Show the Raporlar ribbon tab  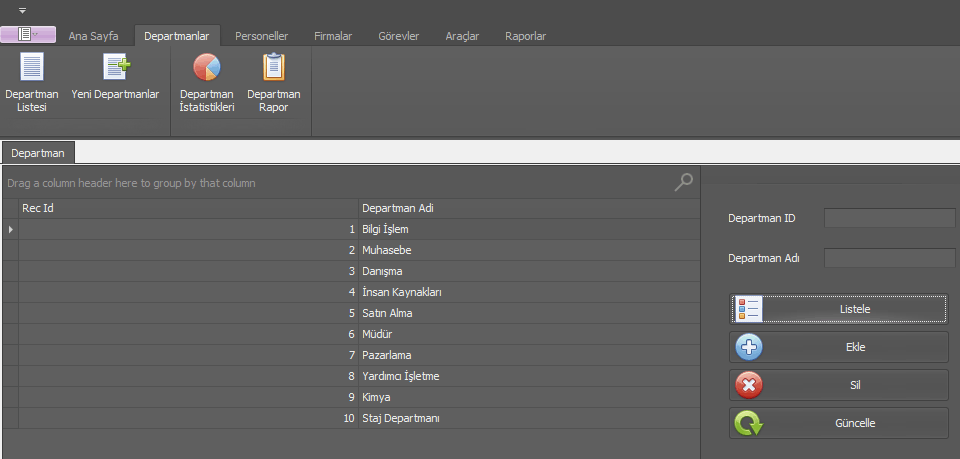(525, 36)
